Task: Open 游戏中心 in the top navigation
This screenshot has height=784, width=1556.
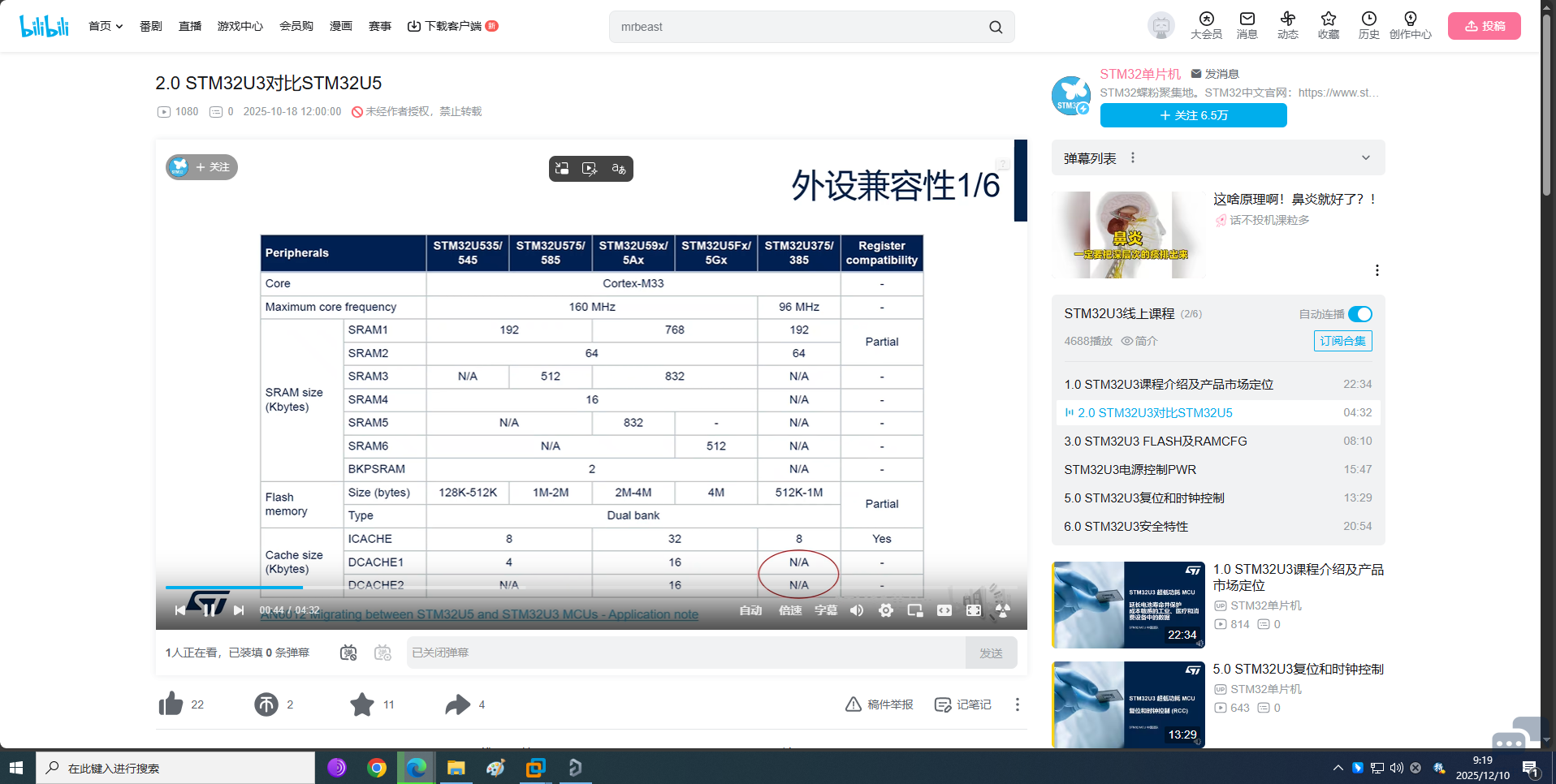Action: click(240, 26)
